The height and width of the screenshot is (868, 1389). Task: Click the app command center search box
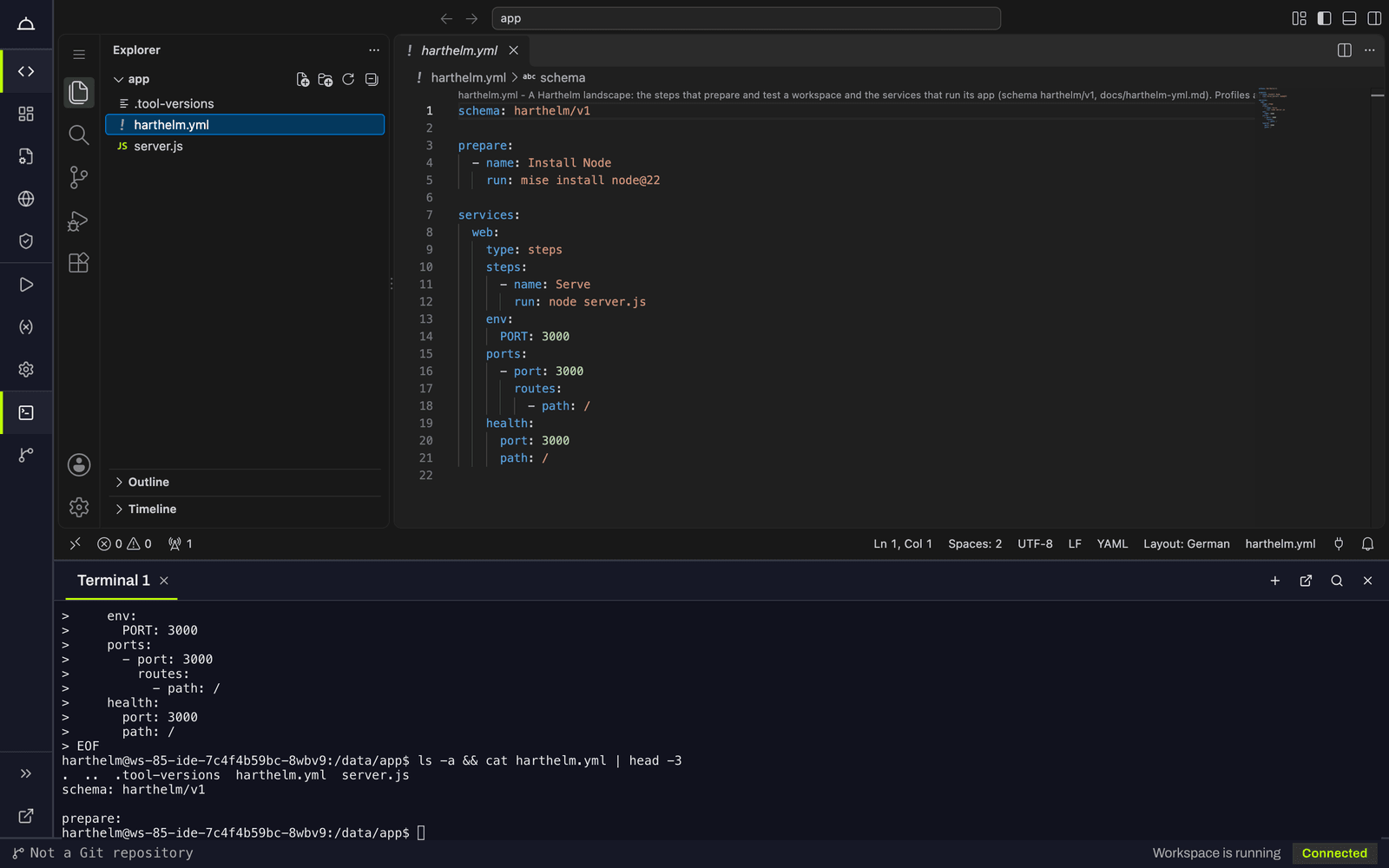[x=746, y=18]
